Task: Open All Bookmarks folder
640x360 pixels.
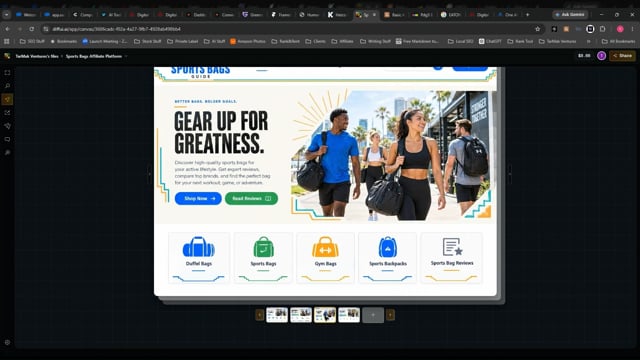Action: click(x=618, y=41)
